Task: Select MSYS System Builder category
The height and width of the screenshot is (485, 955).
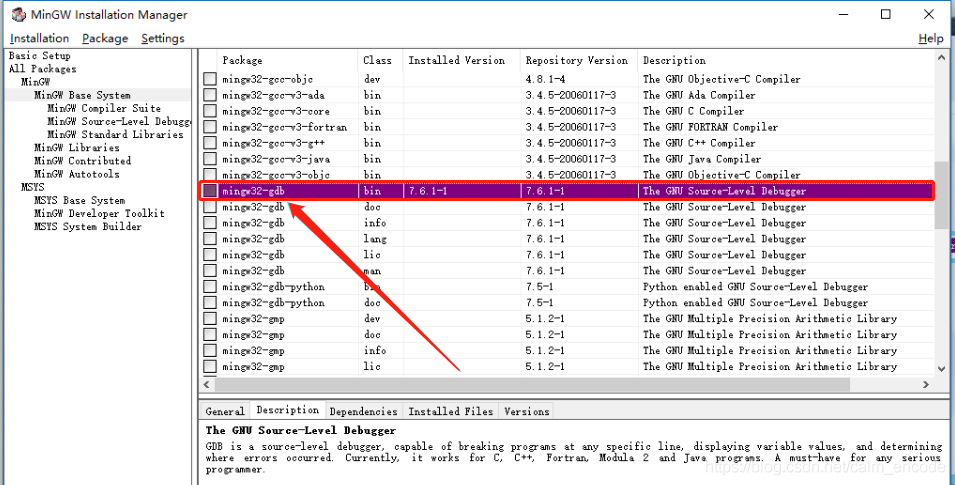Action: pos(88,227)
